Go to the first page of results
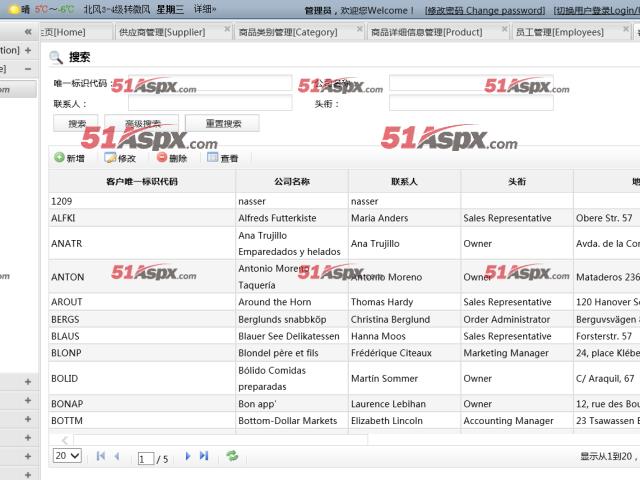This screenshot has width=640, height=480. pyautogui.click(x=100, y=456)
